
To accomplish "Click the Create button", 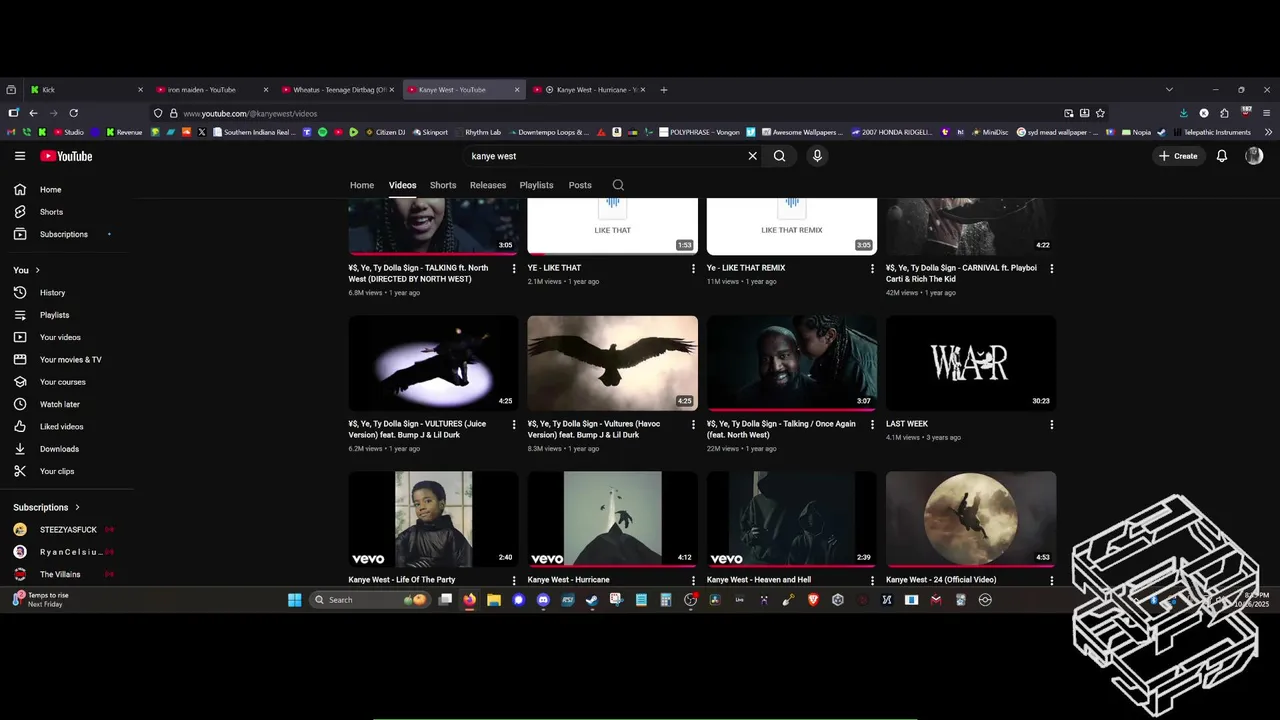I will pos(1178,156).
